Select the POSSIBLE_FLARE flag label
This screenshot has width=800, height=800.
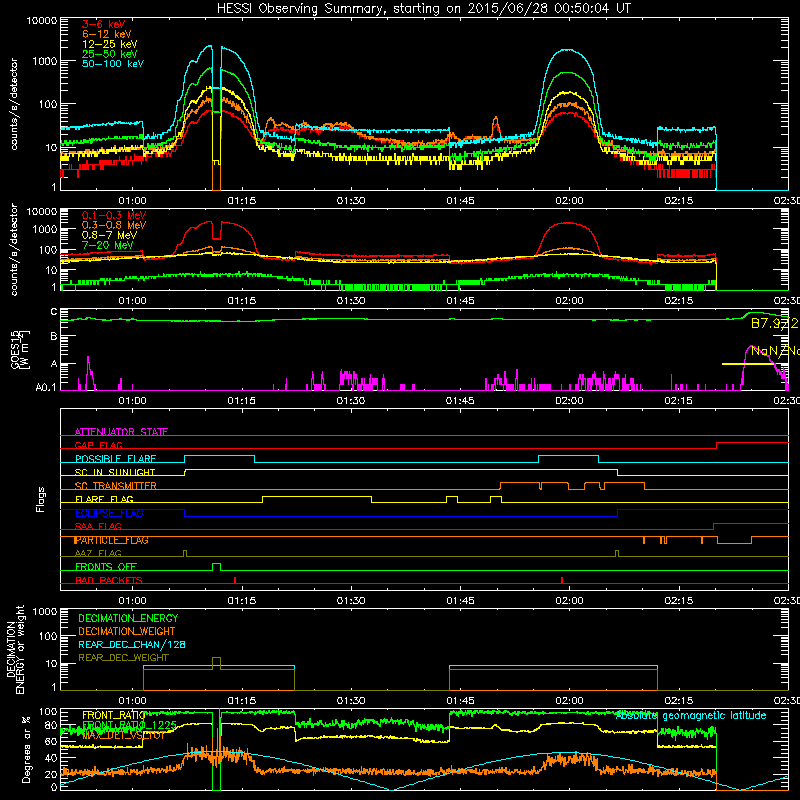pyautogui.click(x=115, y=459)
